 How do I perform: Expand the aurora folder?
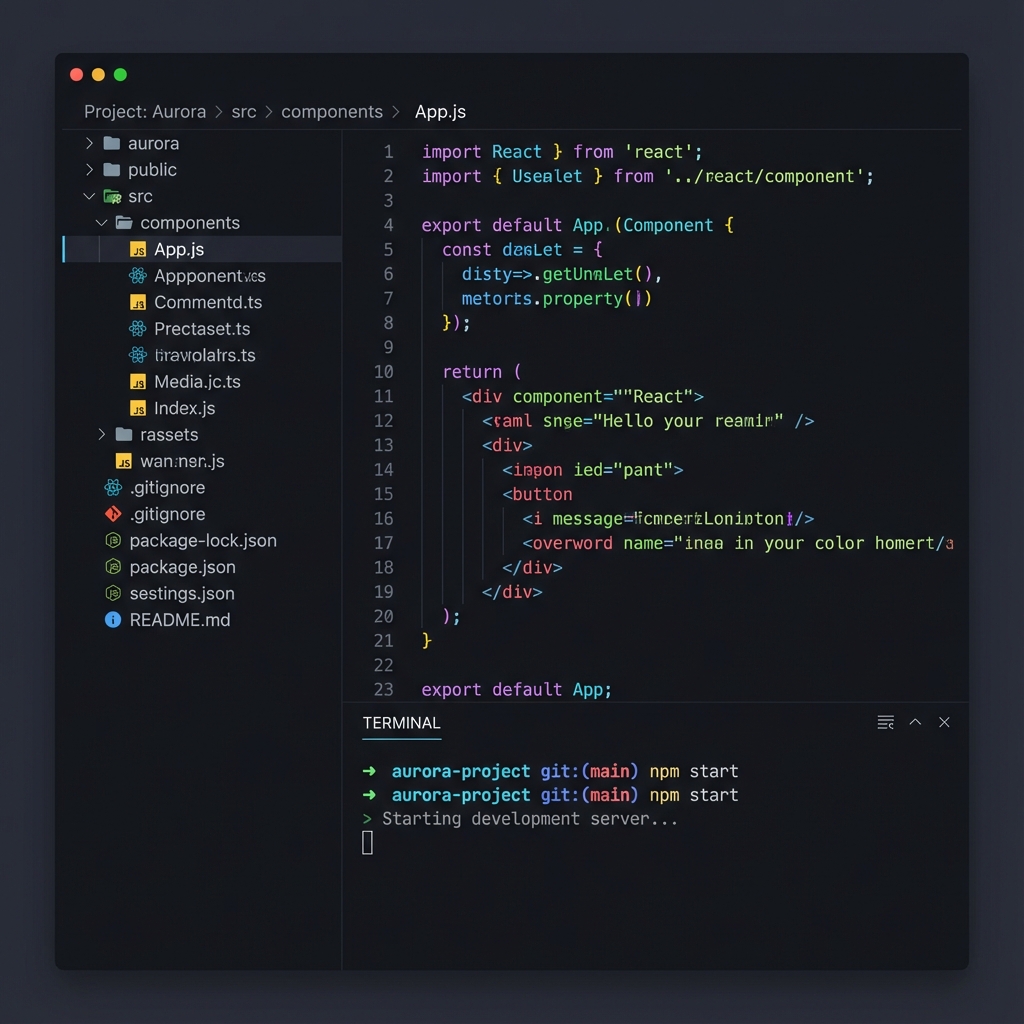90,144
